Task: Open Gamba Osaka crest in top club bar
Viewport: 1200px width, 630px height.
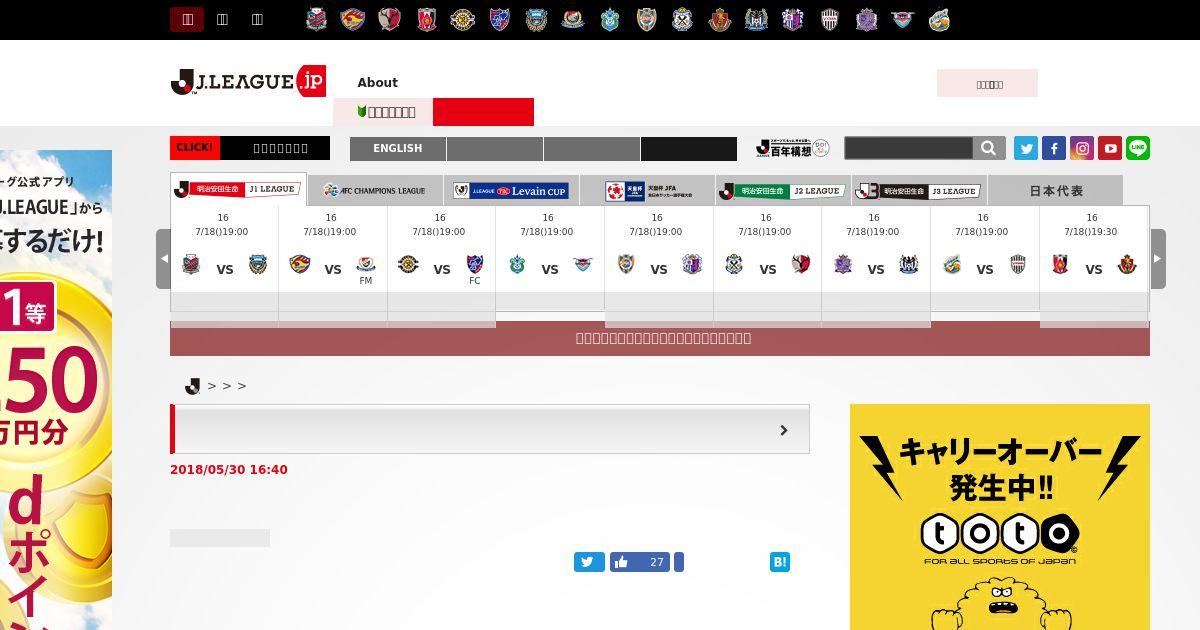Action: (x=756, y=19)
